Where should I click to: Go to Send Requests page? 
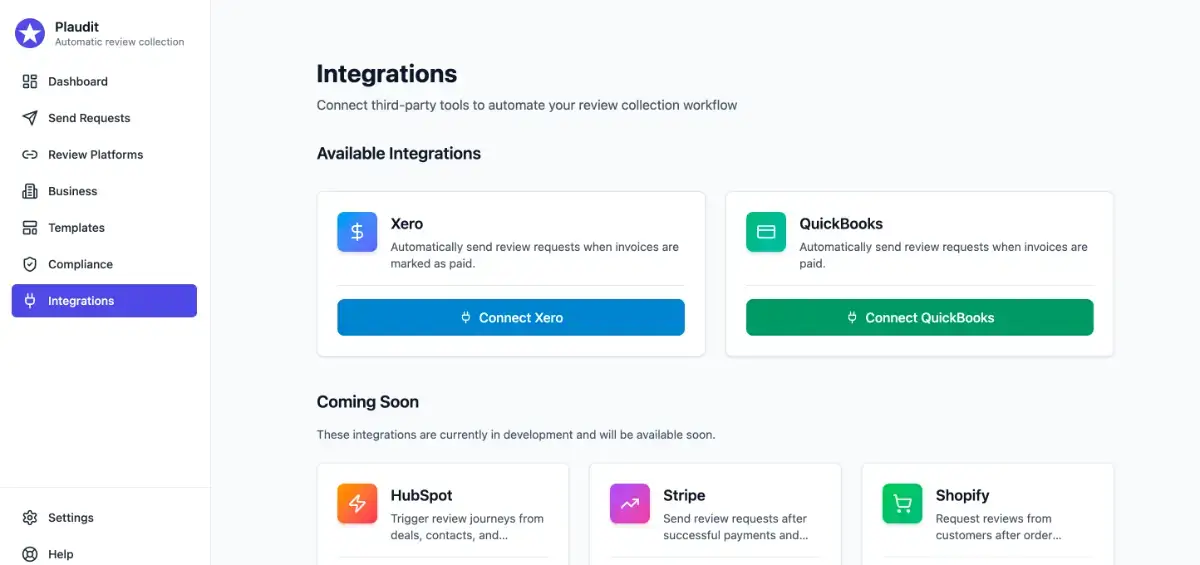pos(104,118)
